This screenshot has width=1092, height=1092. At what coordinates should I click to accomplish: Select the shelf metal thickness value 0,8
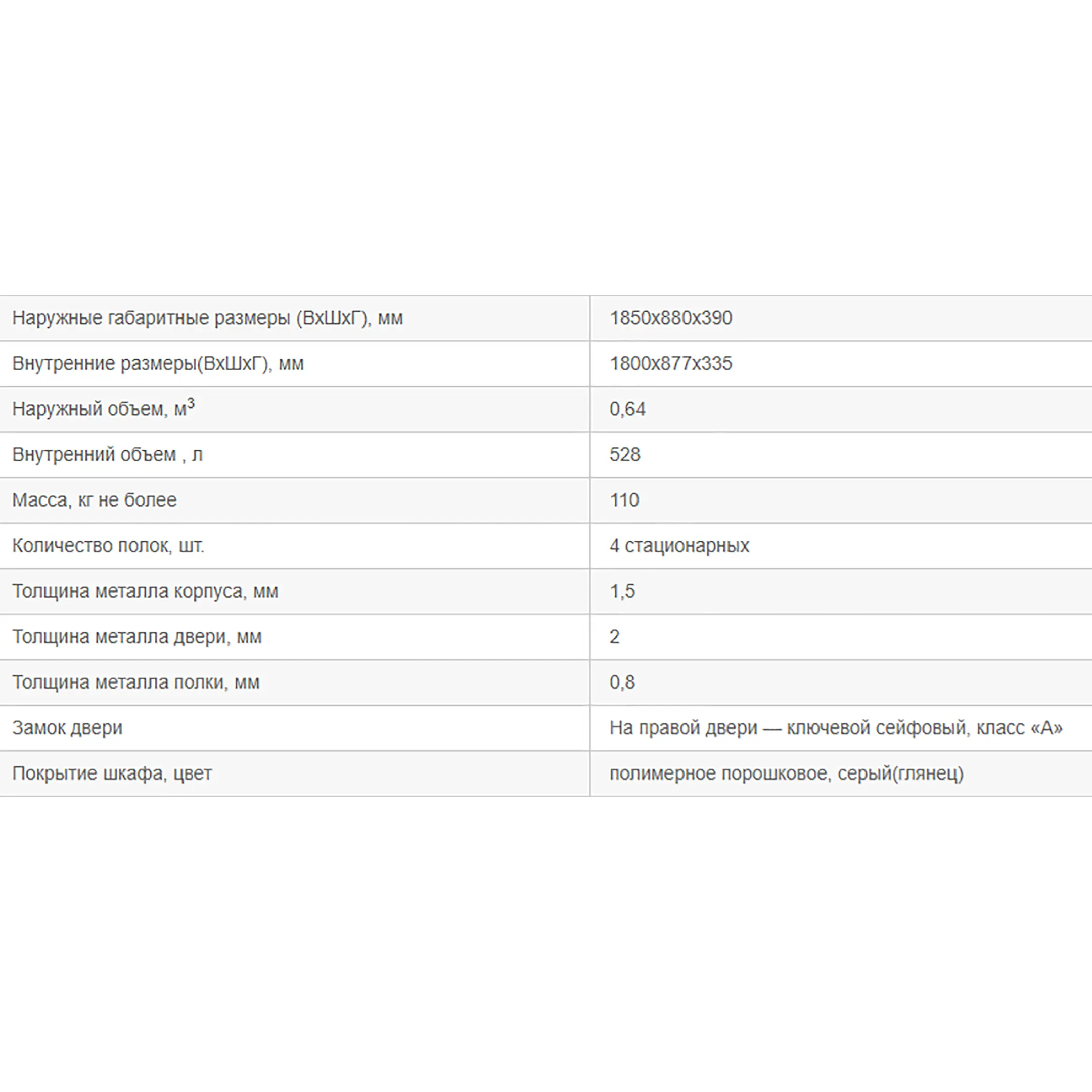[x=622, y=683]
